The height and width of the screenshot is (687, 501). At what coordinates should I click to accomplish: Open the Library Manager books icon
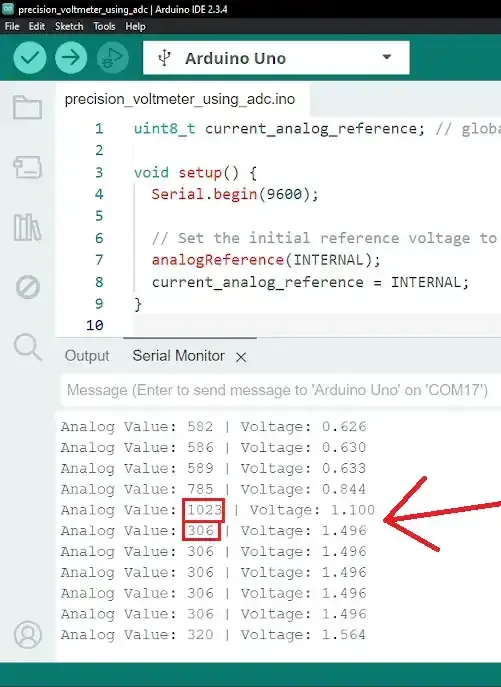click(x=28, y=227)
